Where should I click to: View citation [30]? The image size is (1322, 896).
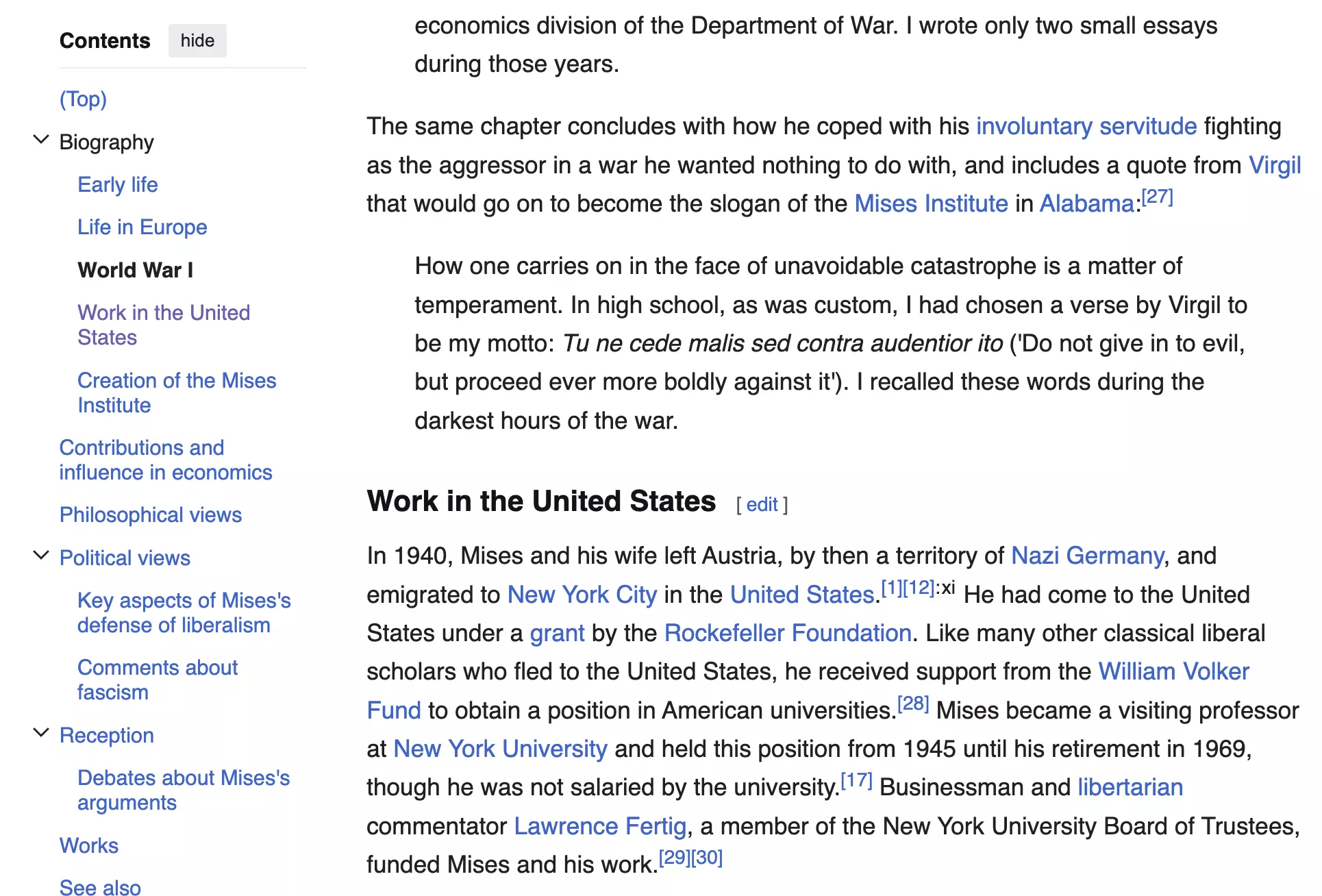707,858
